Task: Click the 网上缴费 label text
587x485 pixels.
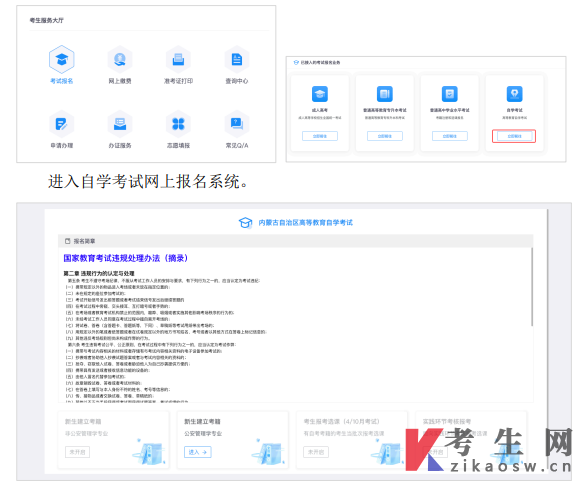Action: (120, 81)
